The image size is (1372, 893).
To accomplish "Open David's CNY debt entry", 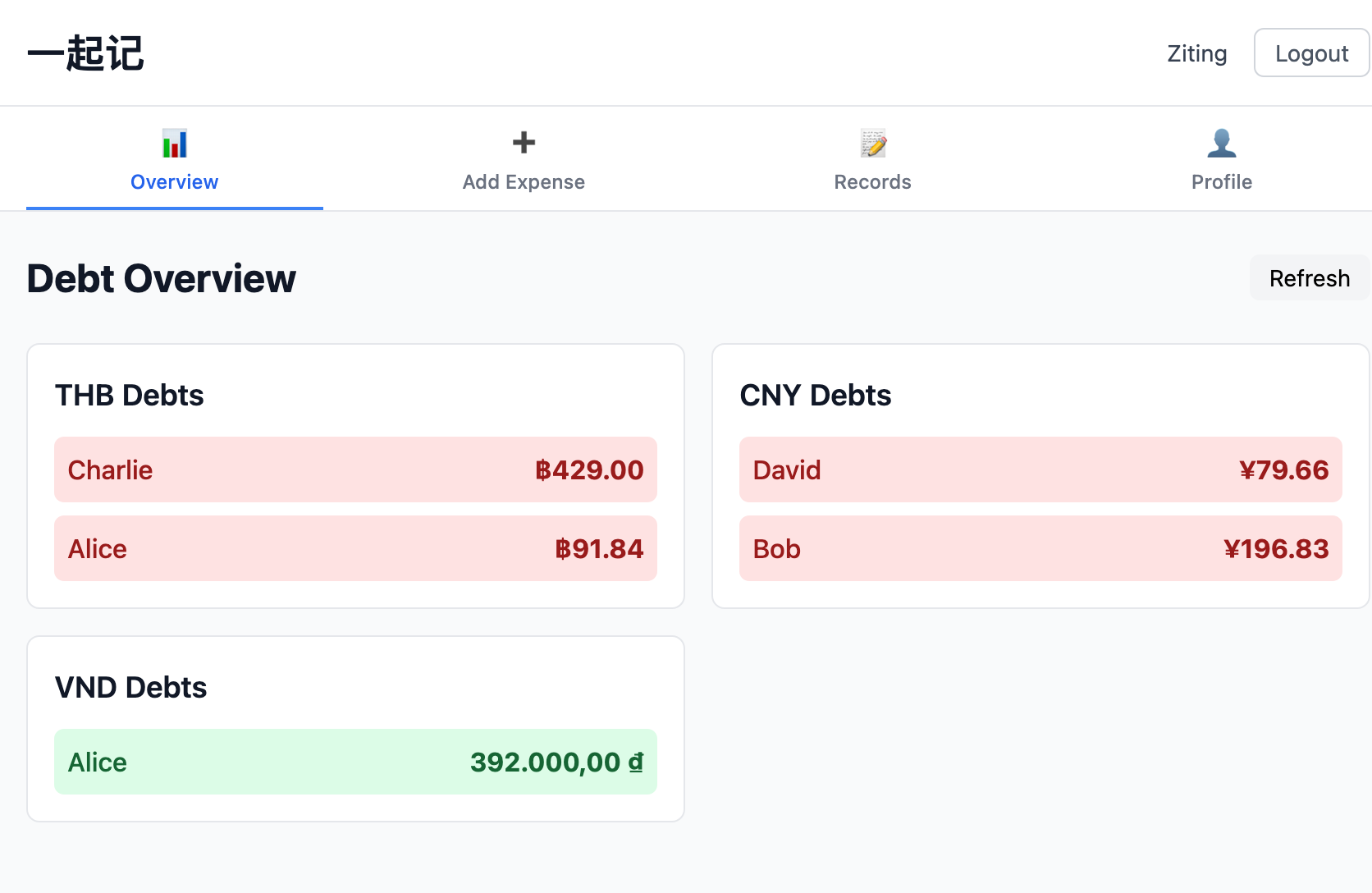I will [x=1040, y=469].
